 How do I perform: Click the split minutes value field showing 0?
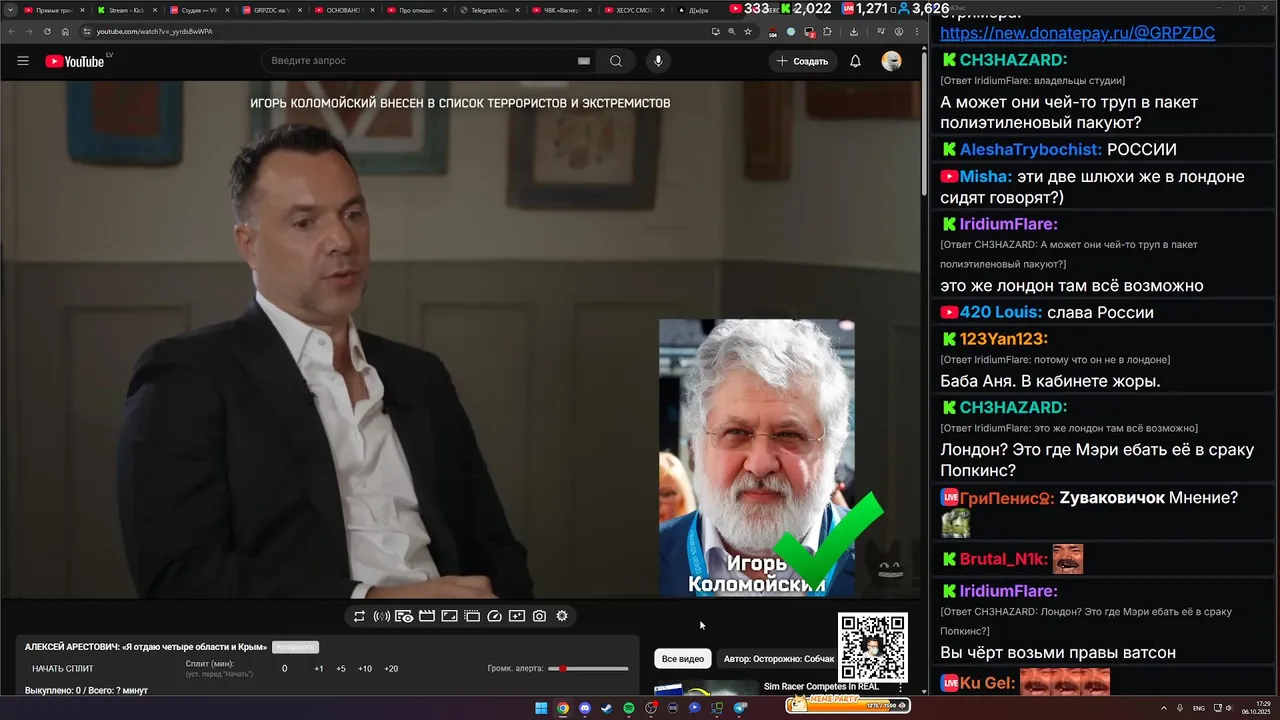pyautogui.click(x=284, y=668)
